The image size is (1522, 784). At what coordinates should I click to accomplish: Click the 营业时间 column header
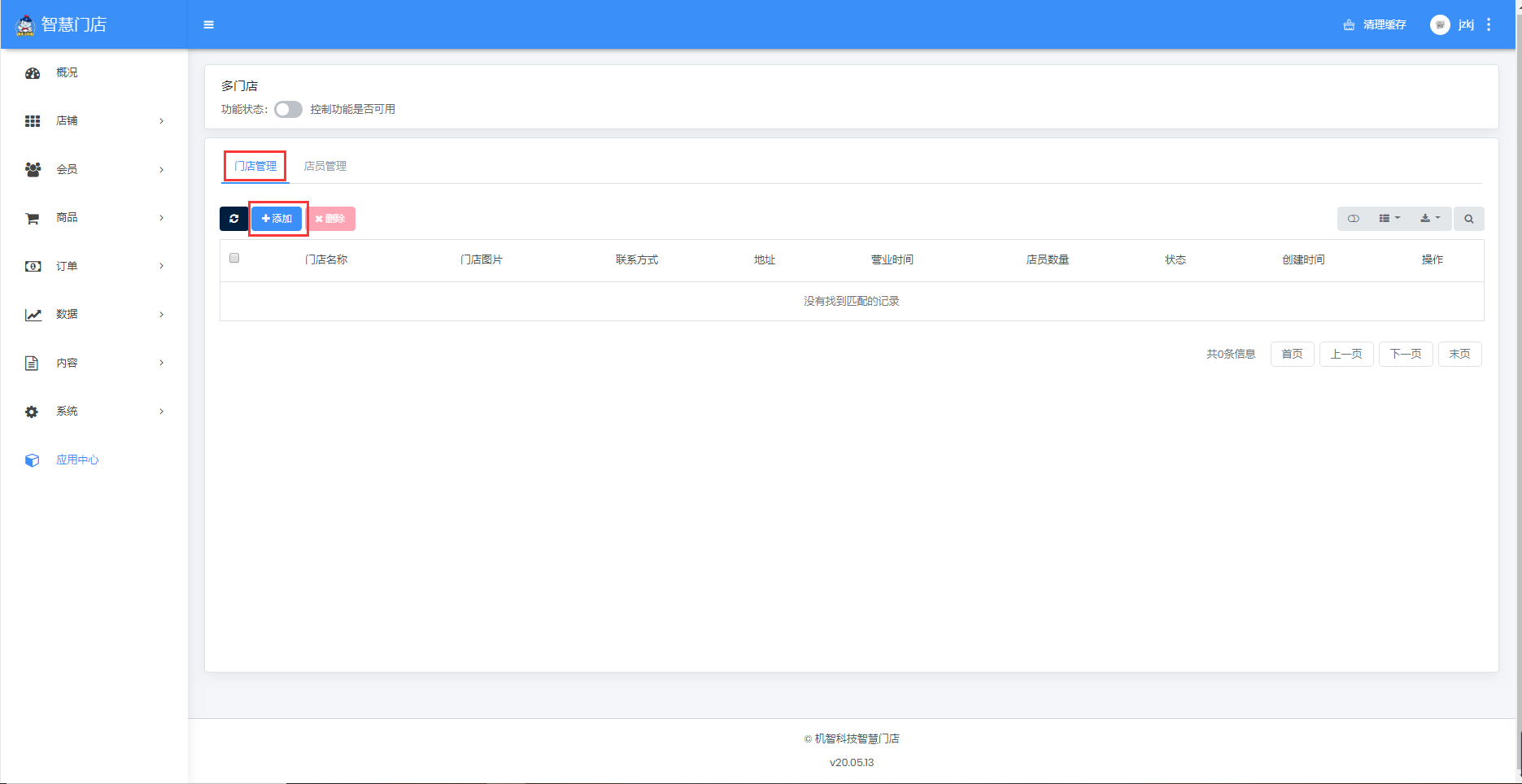[x=892, y=259]
